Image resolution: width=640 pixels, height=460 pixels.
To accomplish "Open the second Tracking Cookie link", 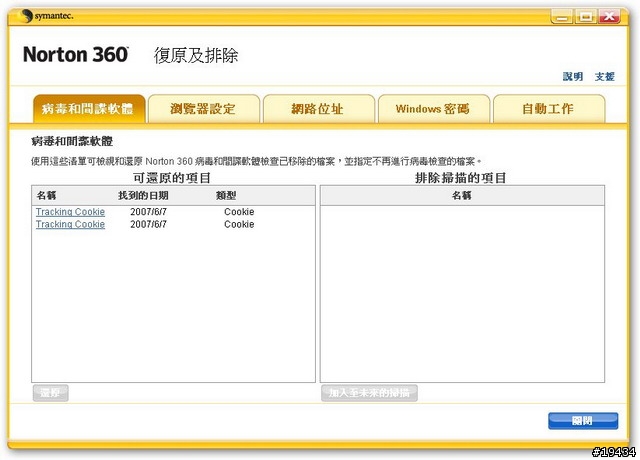I will (70, 224).
